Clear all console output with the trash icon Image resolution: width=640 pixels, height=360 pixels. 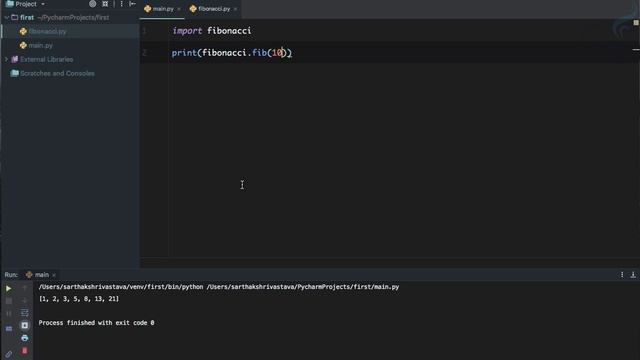pyautogui.click(x=24, y=351)
